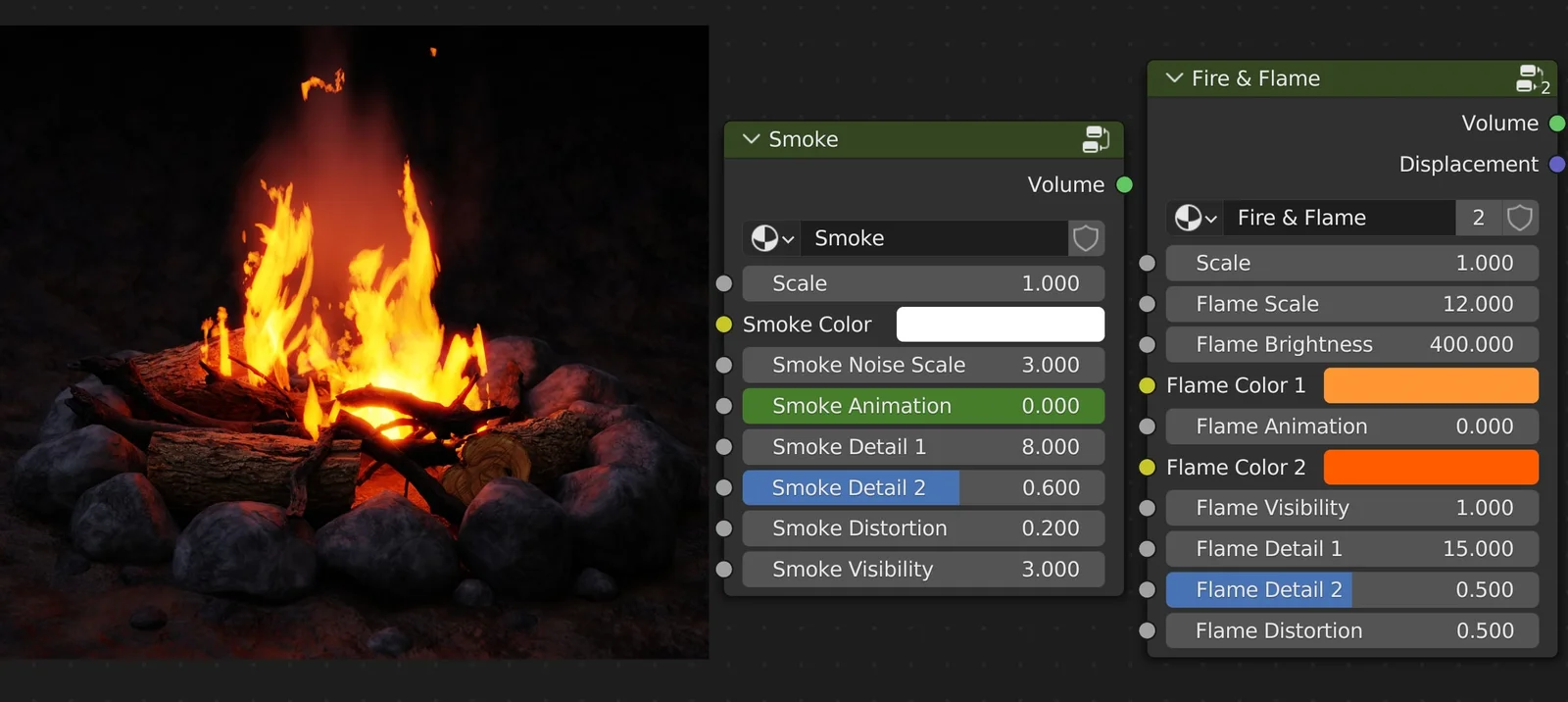
Task: Open the Fire & Flame node tree dropdown
Action: pos(1196,218)
